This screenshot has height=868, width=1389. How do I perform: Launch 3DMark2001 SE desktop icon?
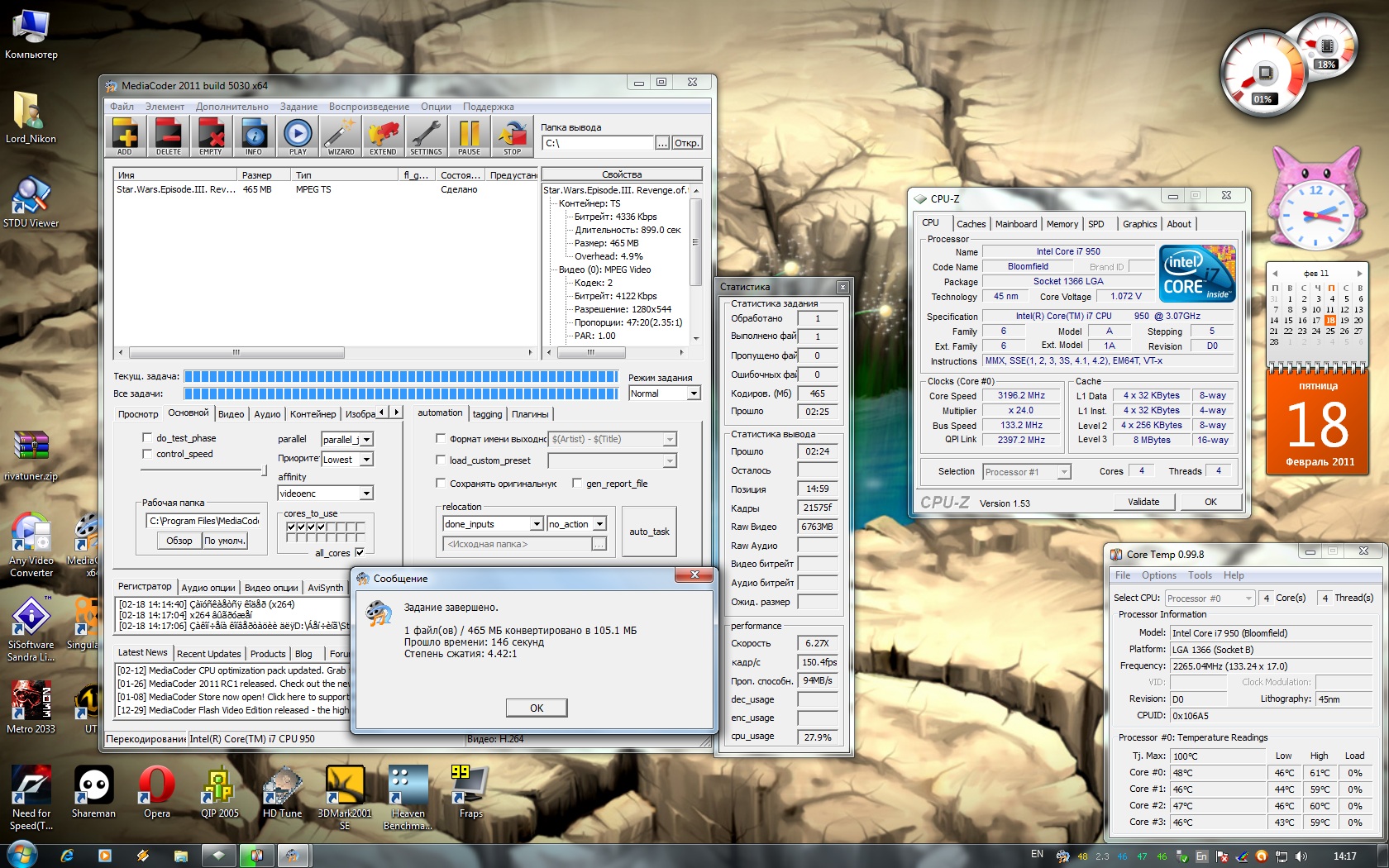click(x=345, y=797)
